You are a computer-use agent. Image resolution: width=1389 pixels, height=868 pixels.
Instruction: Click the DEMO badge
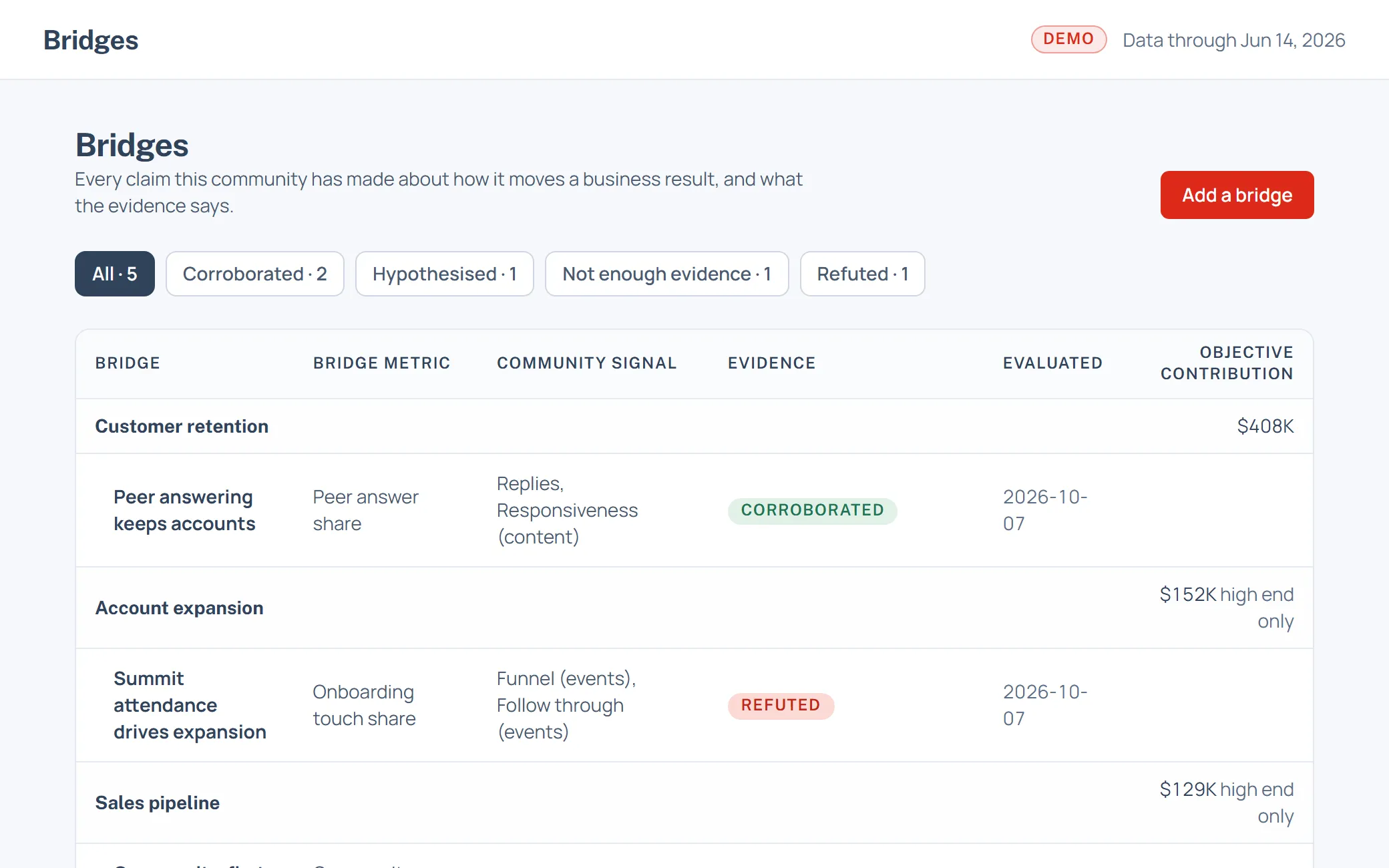1068,39
